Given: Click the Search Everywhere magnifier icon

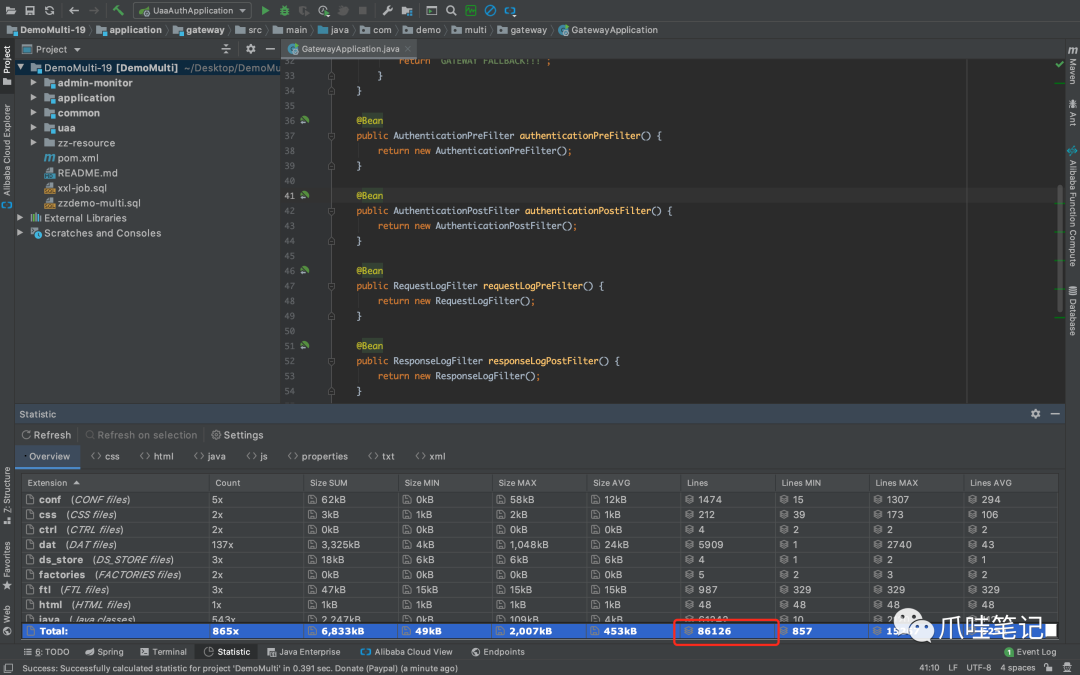Looking at the screenshot, I should click(451, 10).
